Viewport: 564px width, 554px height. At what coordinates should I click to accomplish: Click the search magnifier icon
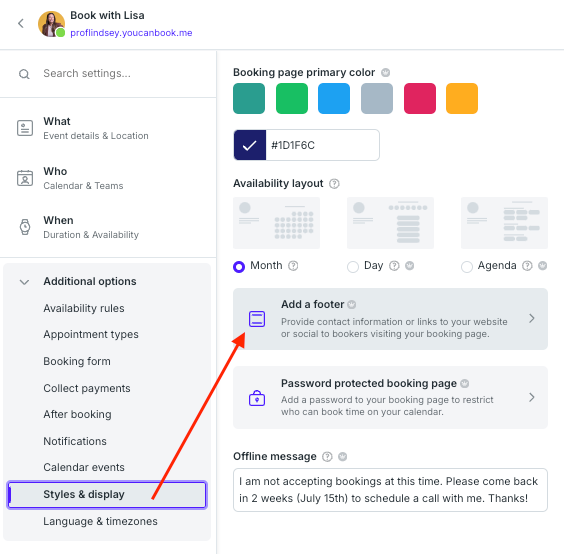click(x=24, y=74)
